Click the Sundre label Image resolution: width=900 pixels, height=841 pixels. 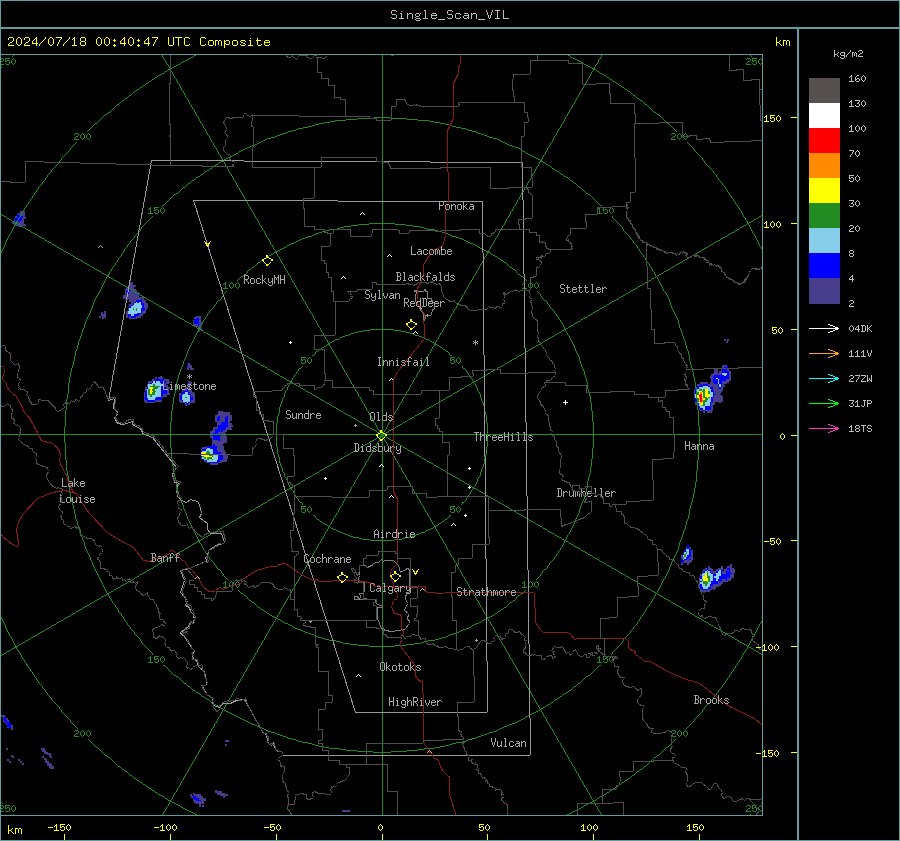click(x=303, y=414)
